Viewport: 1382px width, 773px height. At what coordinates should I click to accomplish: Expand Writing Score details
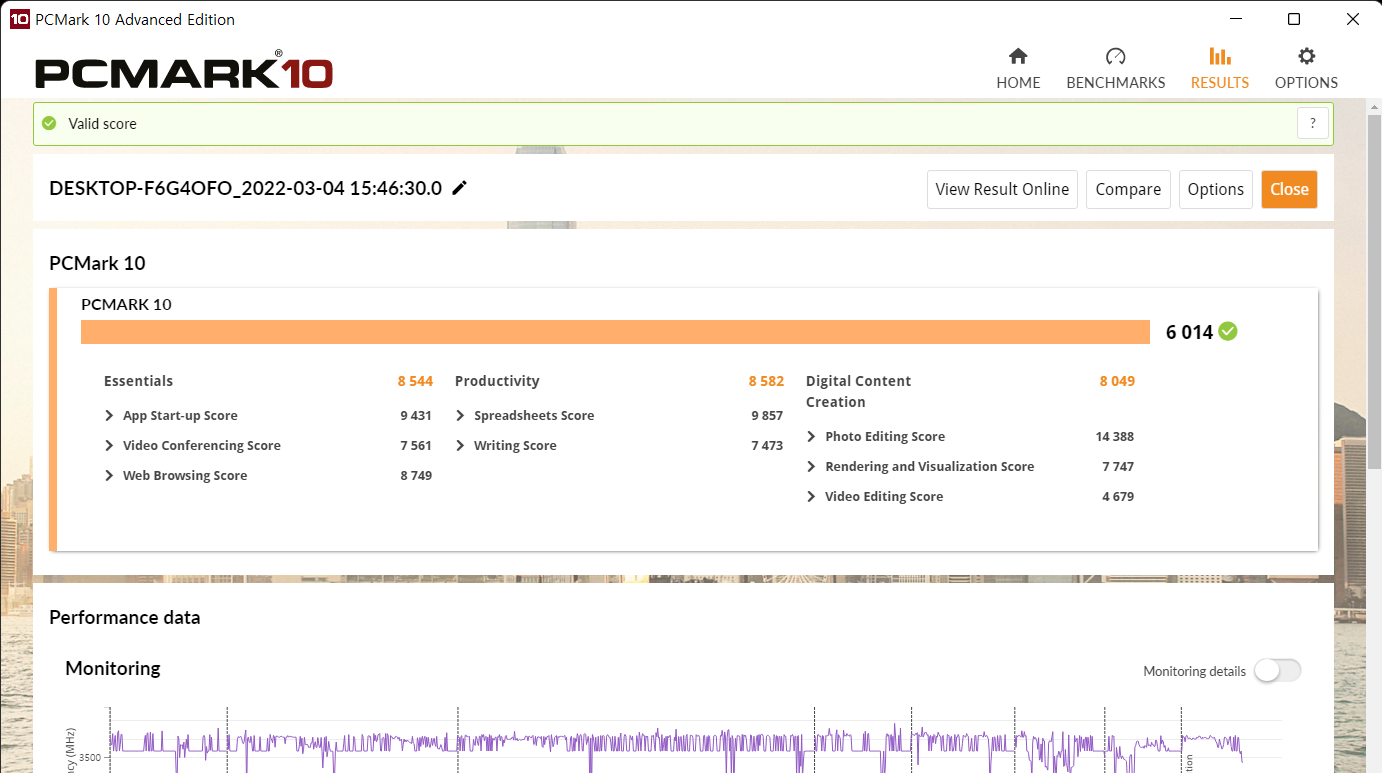(x=461, y=446)
